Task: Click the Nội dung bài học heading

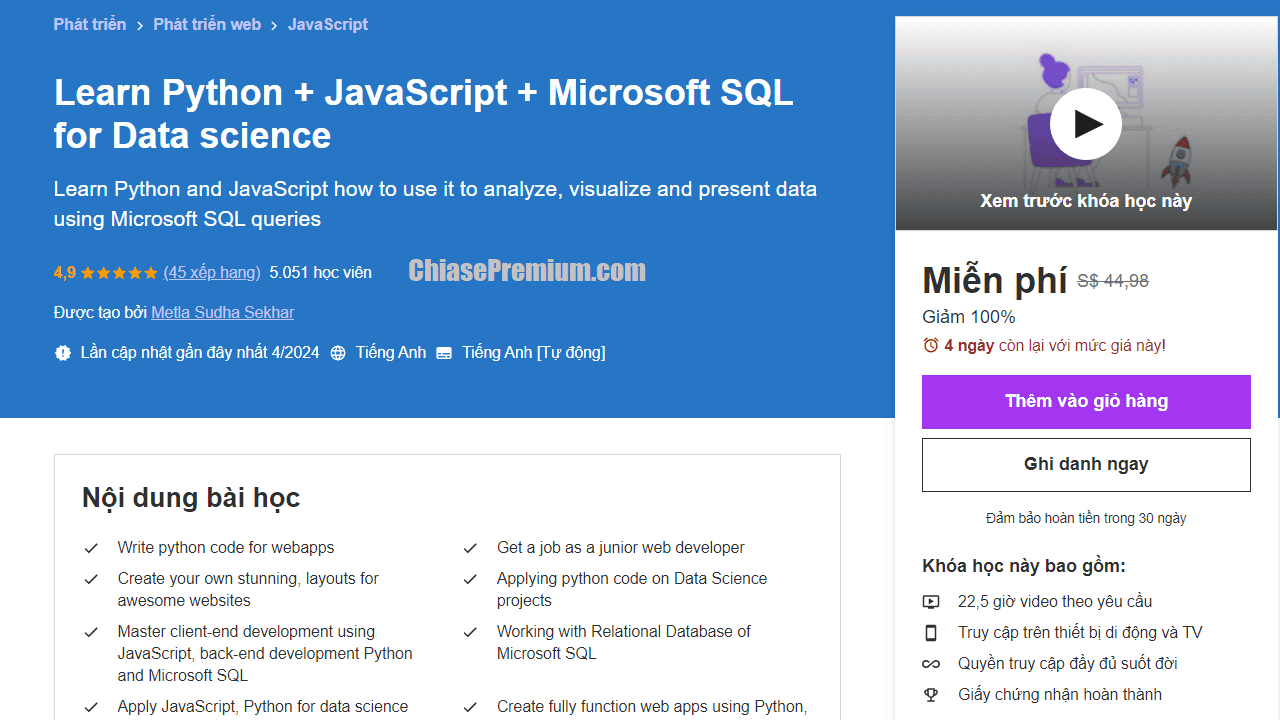Action: click(x=191, y=497)
